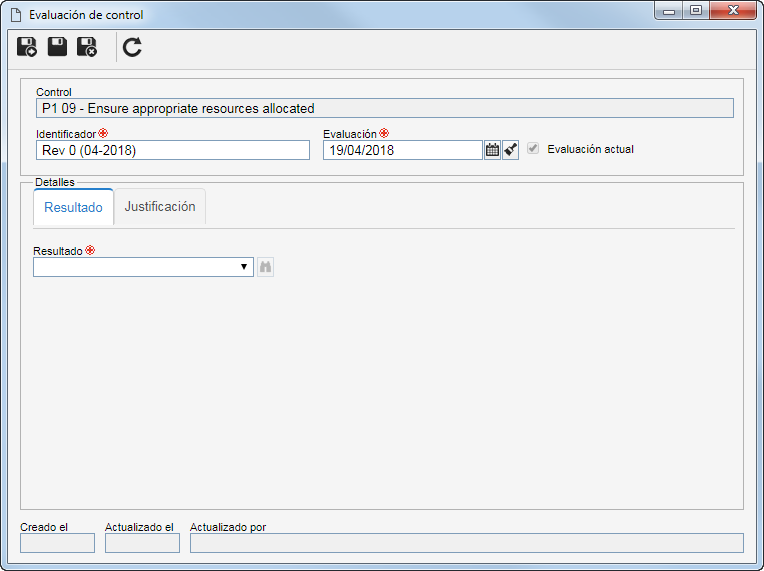Switch to the Justificación tab
This screenshot has width=764, height=571.
coord(160,207)
